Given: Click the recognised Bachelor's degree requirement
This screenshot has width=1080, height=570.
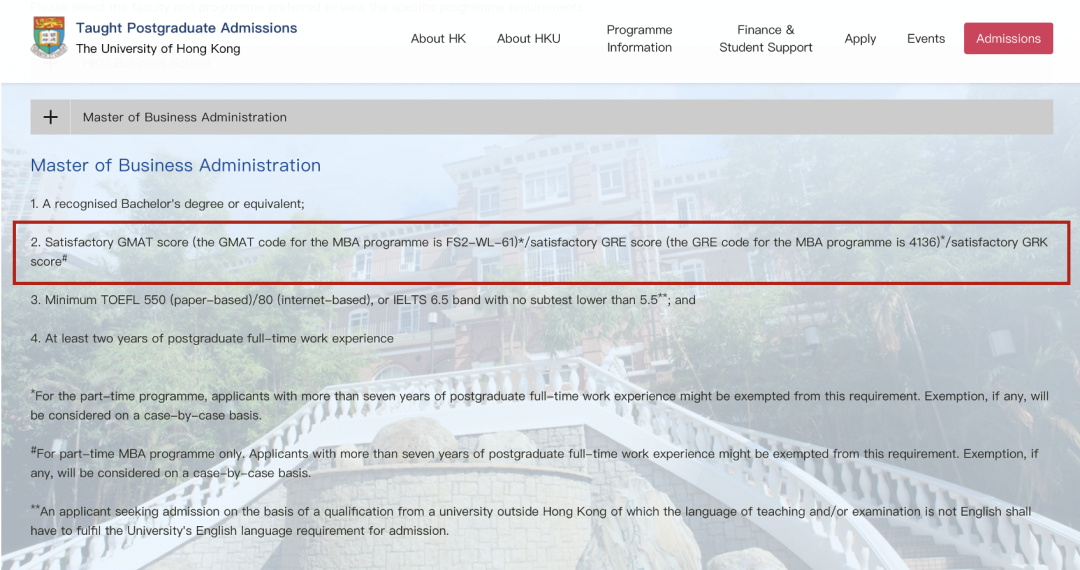Looking at the screenshot, I should pos(167,204).
